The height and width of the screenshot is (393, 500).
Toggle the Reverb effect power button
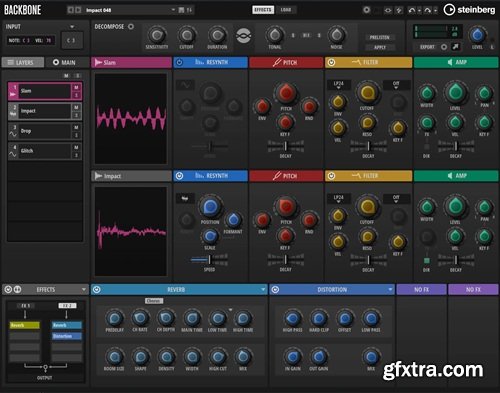(x=97, y=290)
